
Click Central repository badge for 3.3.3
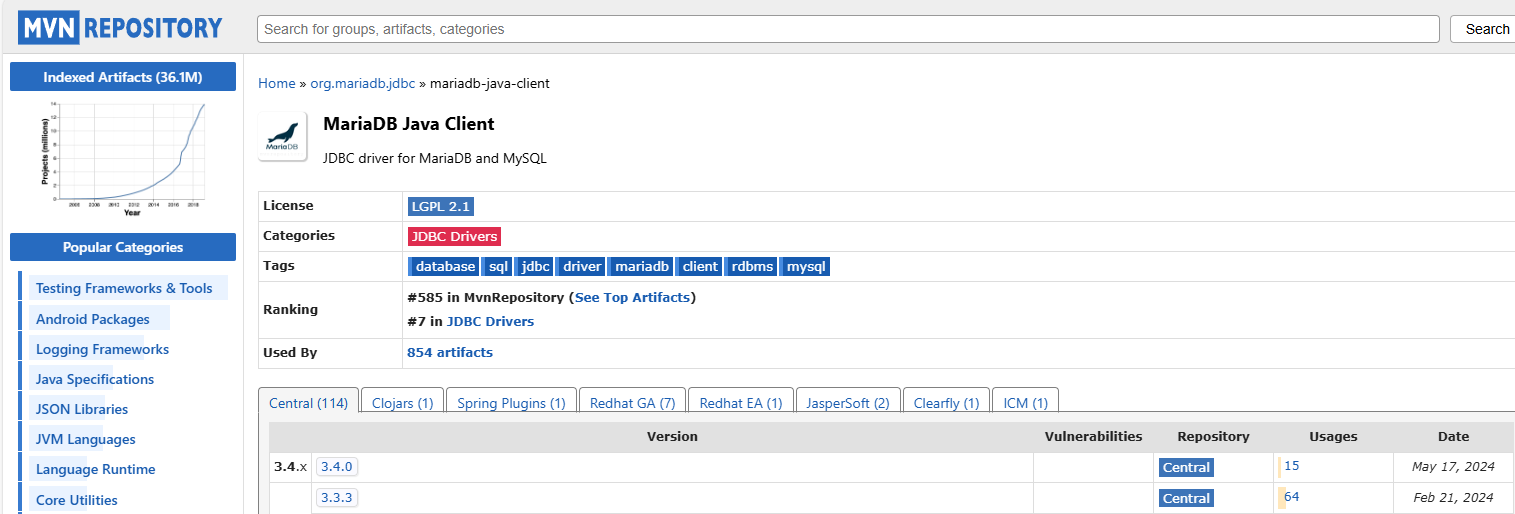pyautogui.click(x=1186, y=498)
